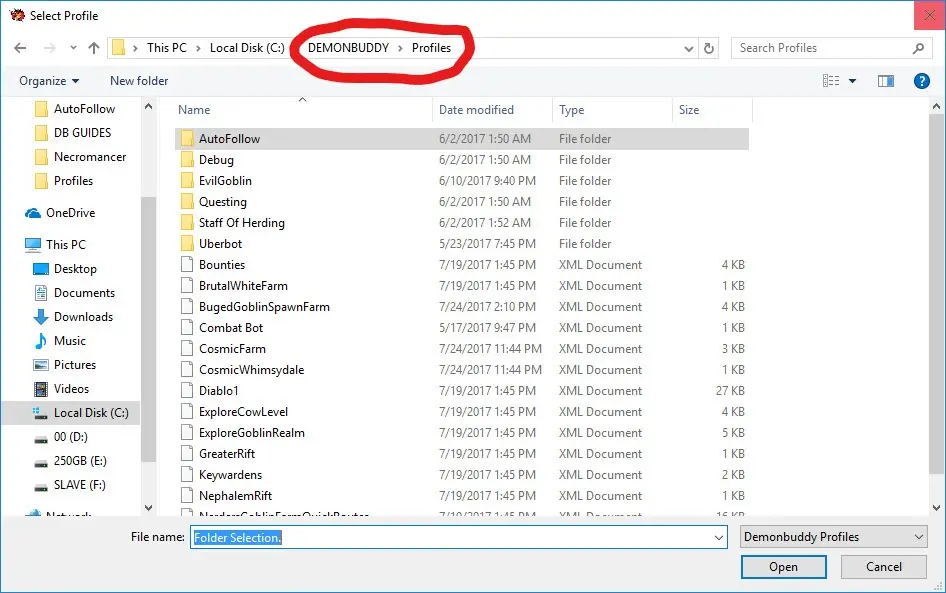Select the BrutalWhiteFarm file
This screenshot has width=946, height=593.
click(462, 286)
